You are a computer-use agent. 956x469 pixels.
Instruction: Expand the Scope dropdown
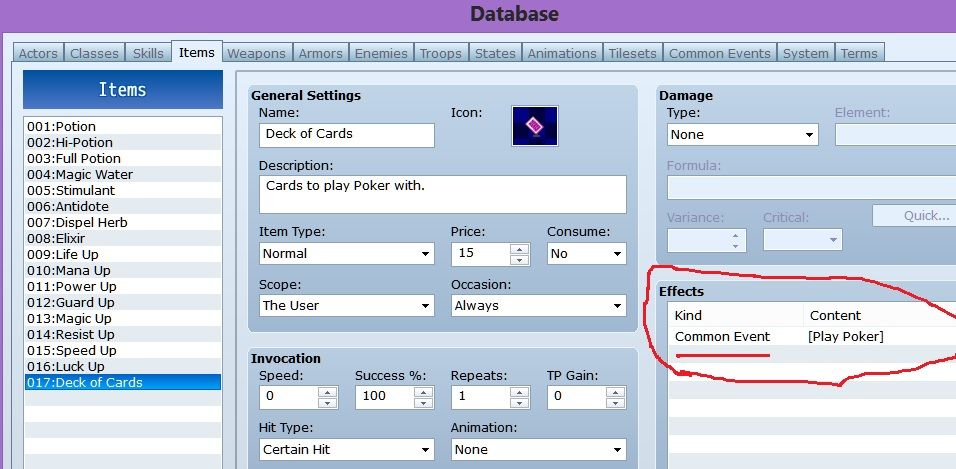(x=346, y=306)
